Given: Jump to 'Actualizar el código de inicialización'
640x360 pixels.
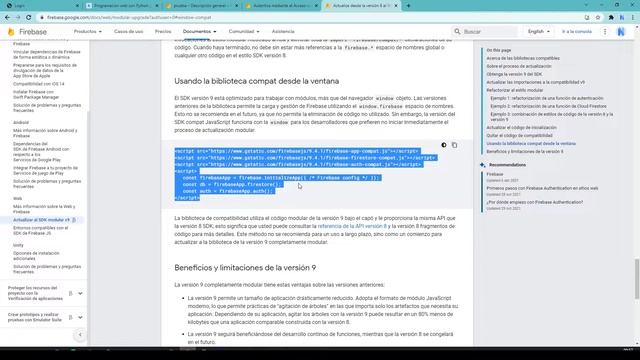Looking at the screenshot, I should pyautogui.click(x=521, y=127).
